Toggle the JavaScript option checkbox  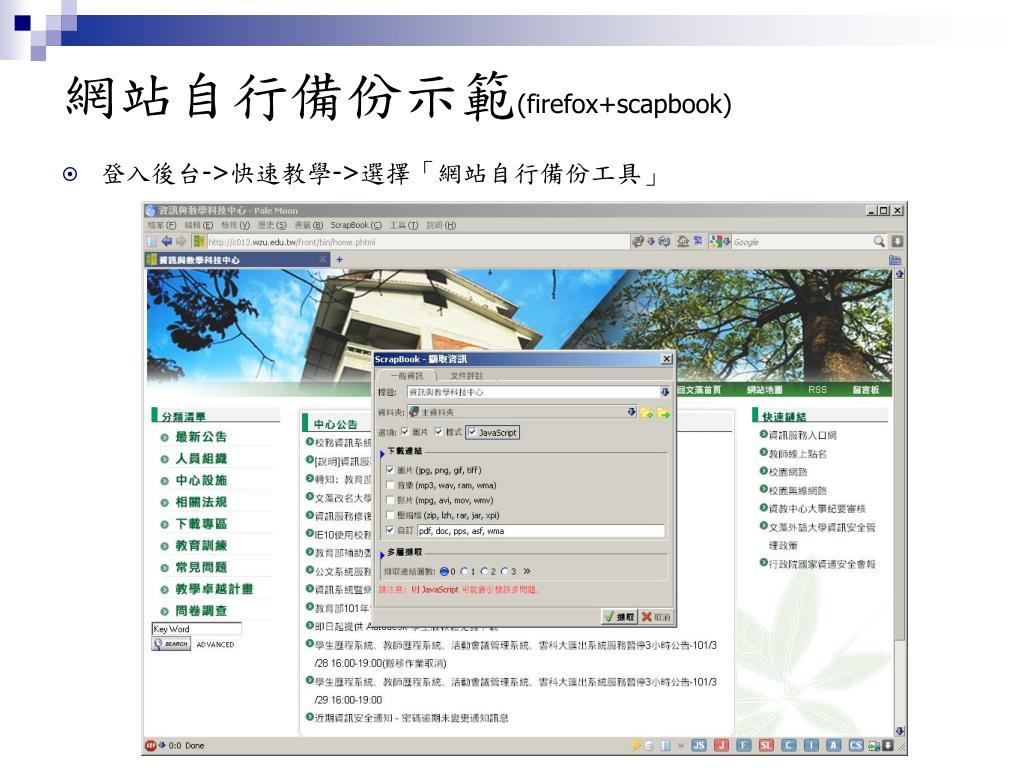pyautogui.click(x=472, y=432)
